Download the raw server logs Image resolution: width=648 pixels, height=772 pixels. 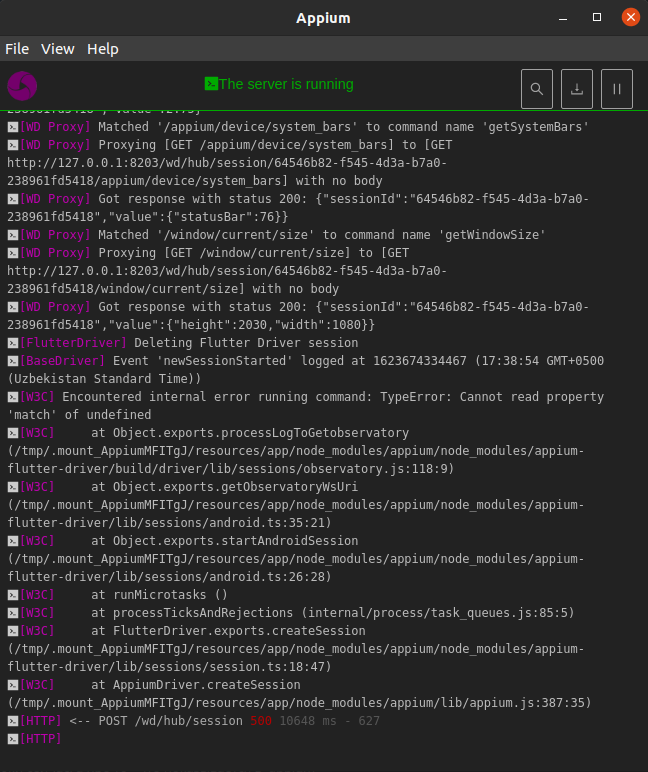(577, 89)
